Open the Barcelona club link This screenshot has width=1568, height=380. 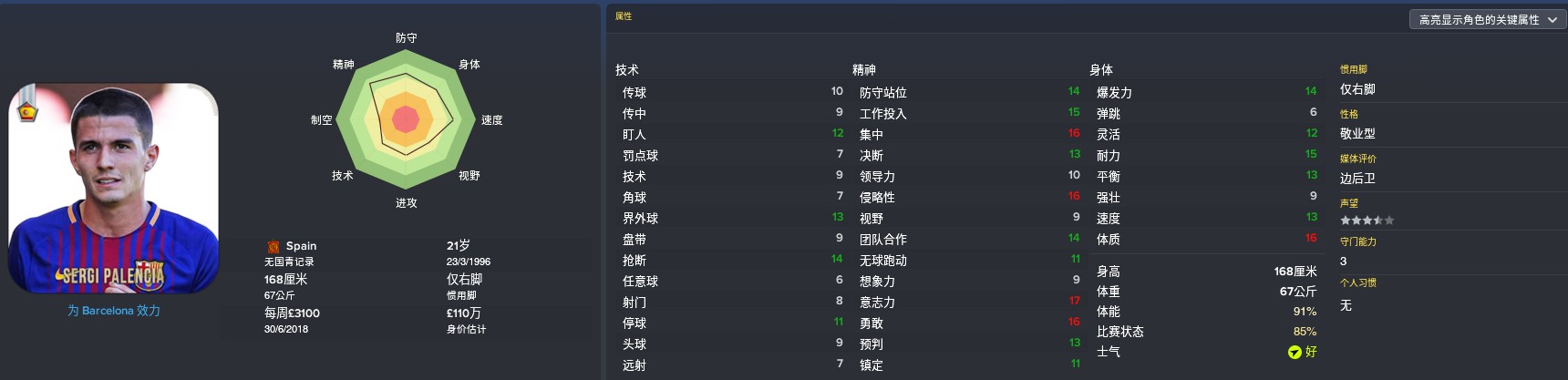[x=114, y=311]
